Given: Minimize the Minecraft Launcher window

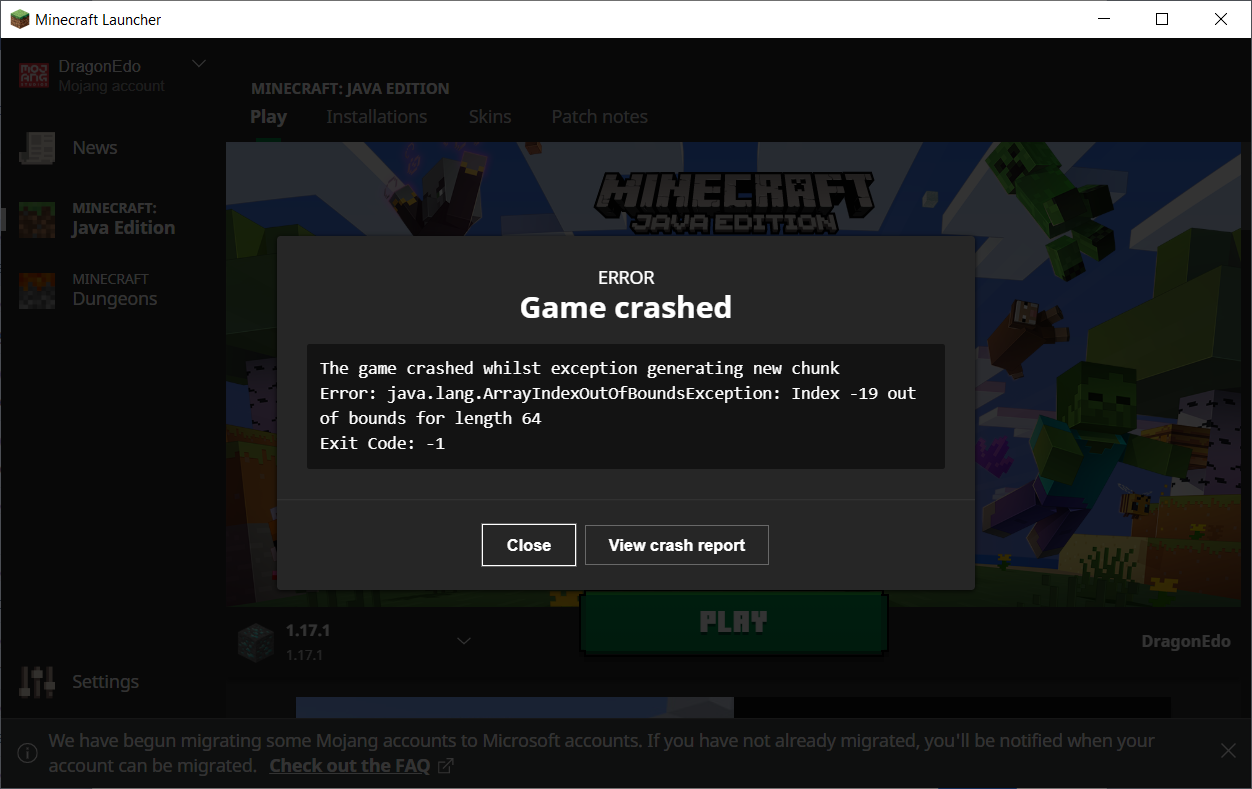Looking at the screenshot, I should coord(1104,19).
